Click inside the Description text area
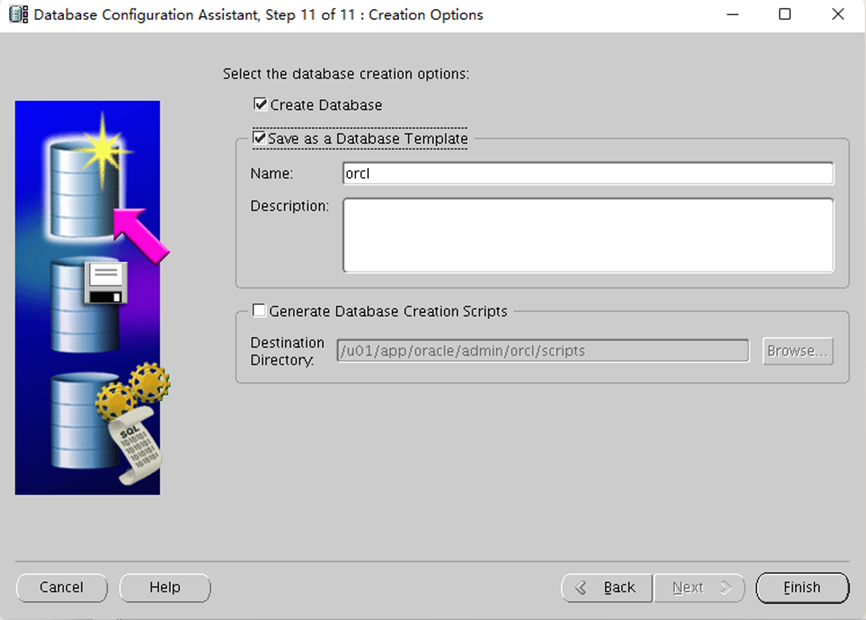866x620 pixels. point(588,235)
